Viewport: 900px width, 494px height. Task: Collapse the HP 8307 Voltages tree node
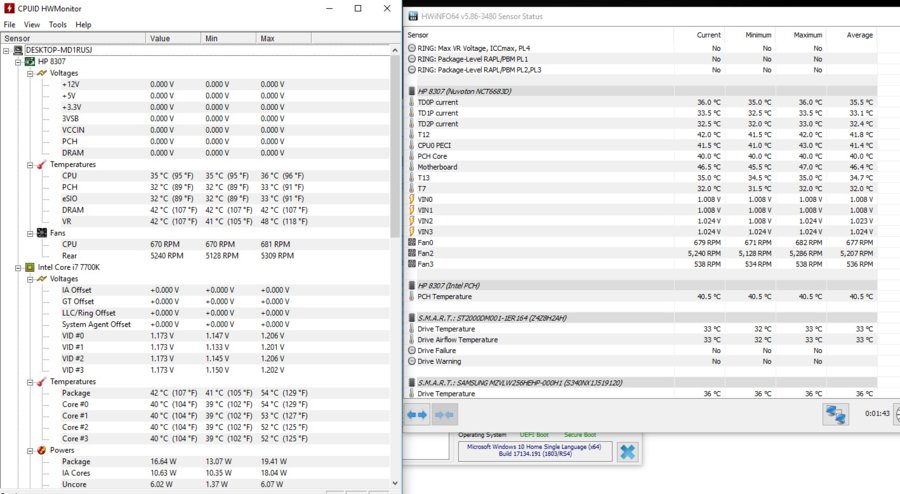(x=30, y=73)
